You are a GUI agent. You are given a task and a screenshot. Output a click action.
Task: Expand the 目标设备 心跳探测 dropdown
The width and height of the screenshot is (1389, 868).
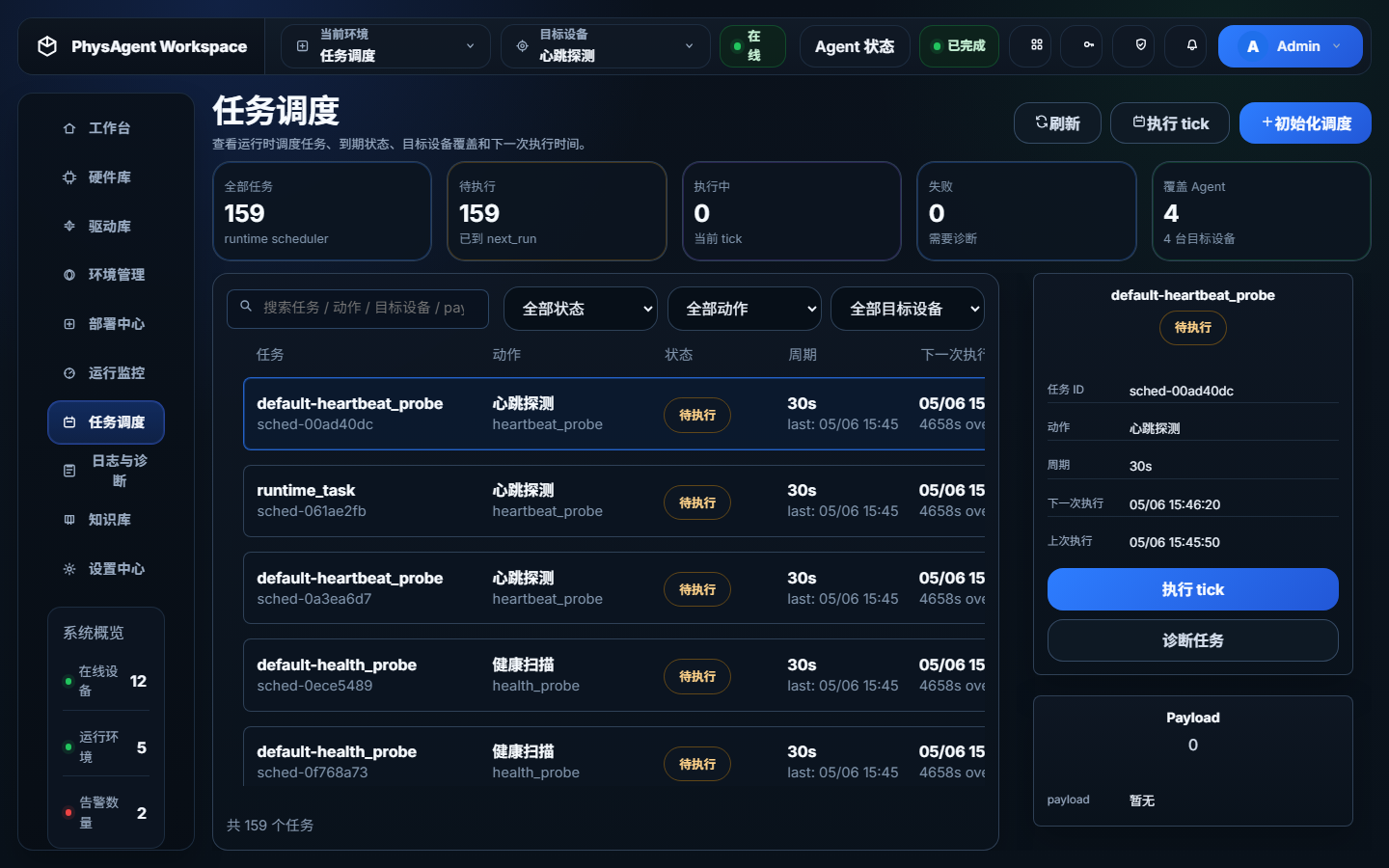click(x=606, y=46)
